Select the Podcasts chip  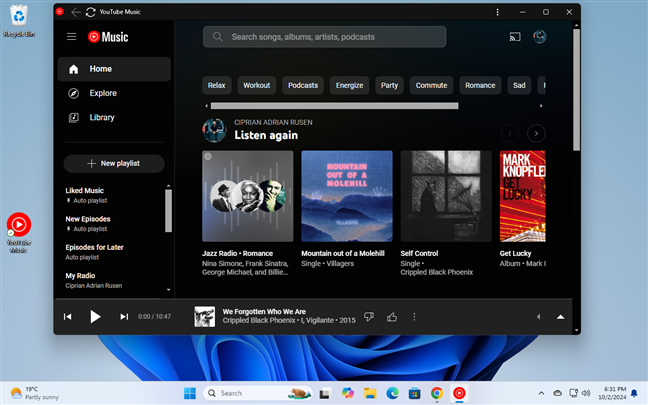[303, 85]
